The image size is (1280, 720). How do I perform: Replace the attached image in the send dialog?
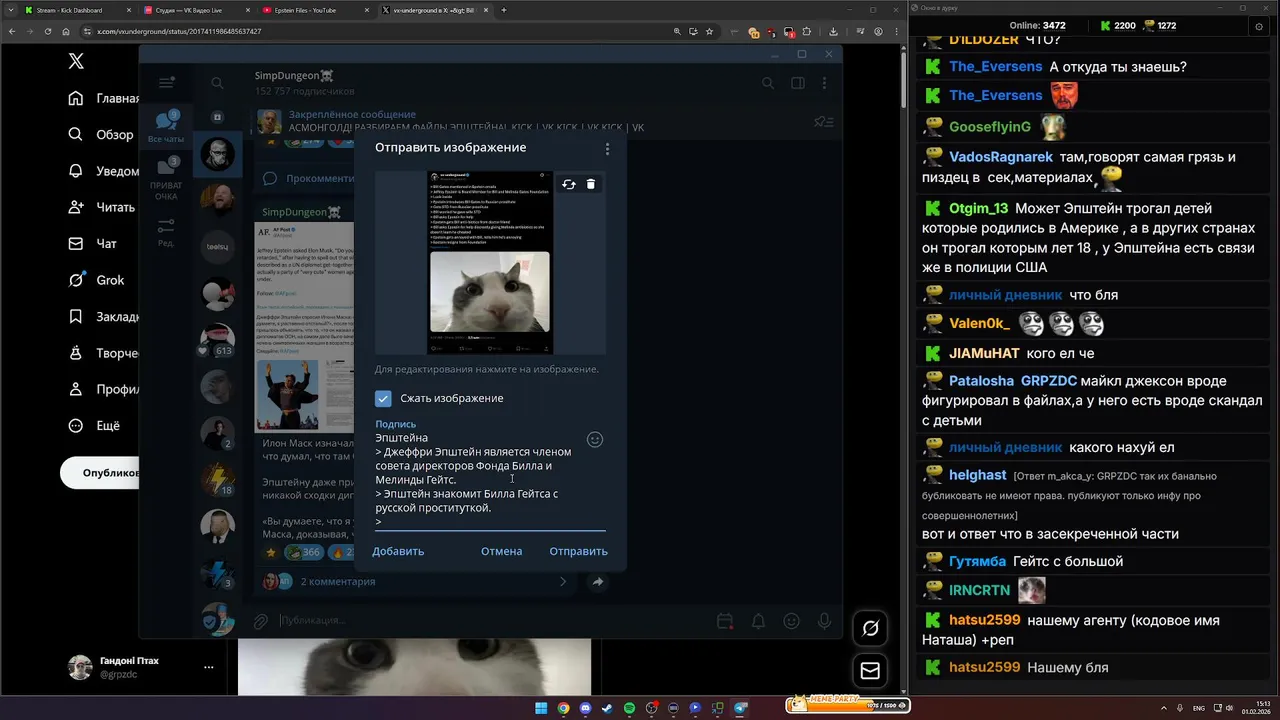(x=569, y=184)
